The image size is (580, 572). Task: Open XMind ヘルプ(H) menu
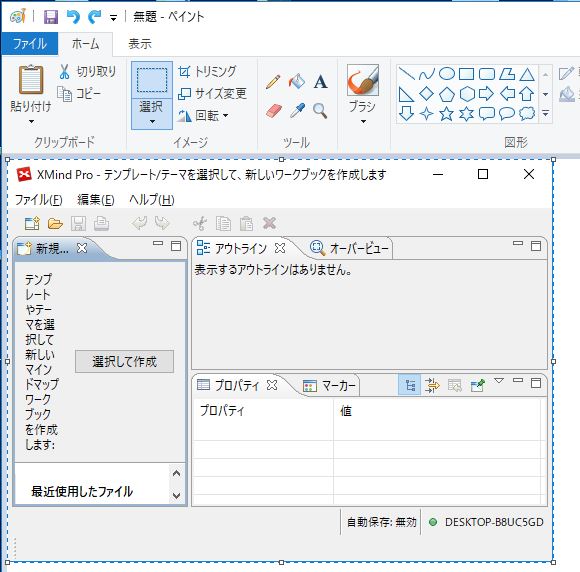coord(152,200)
